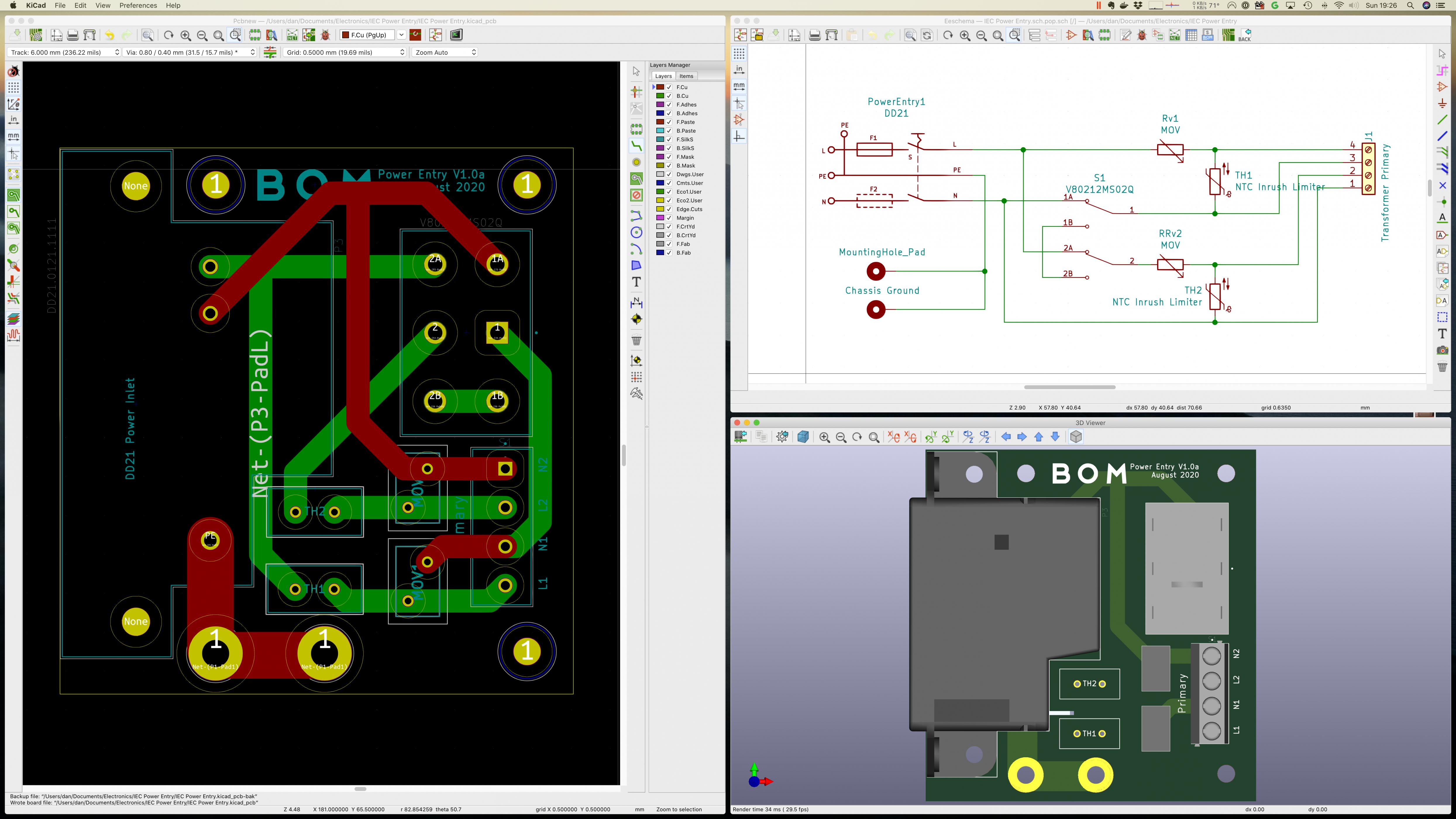Open the Grid size dropdown

[345, 52]
